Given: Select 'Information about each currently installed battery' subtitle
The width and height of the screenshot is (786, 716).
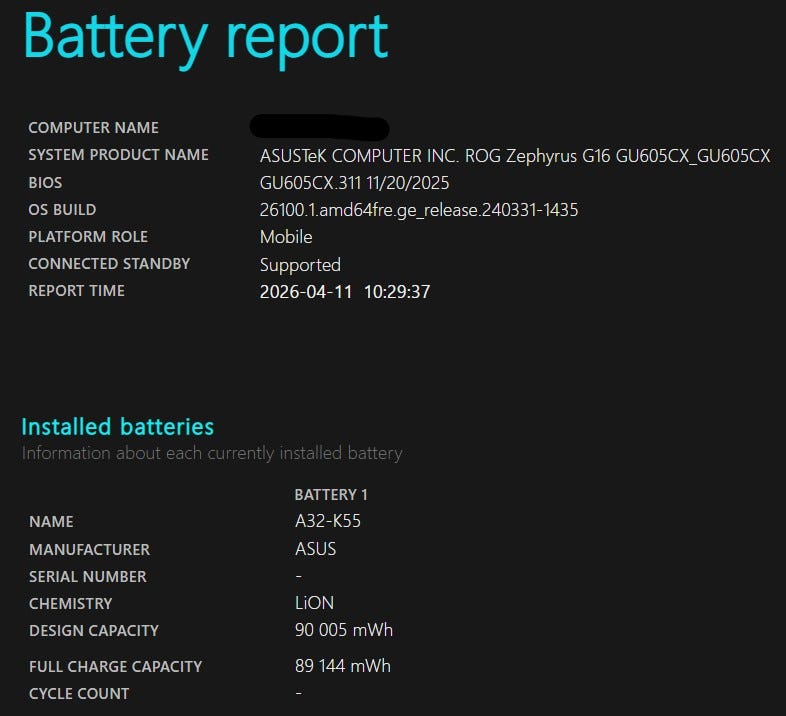Looking at the screenshot, I should pyautogui.click(x=212, y=453).
